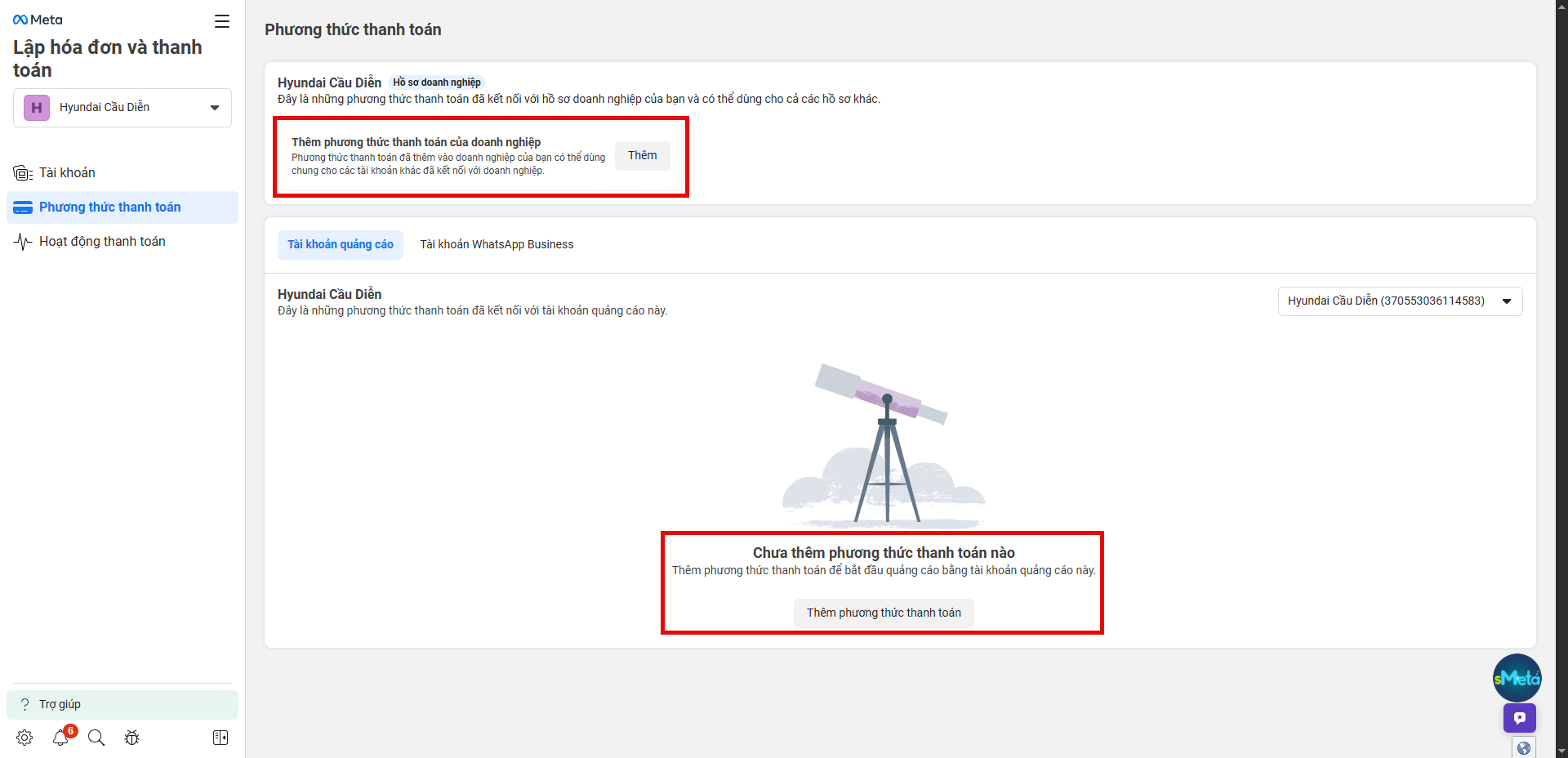The height and width of the screenshot is (758, 1568).
Task: Click the sMeta floating round icon
Action: click(x=1517, y=678)
